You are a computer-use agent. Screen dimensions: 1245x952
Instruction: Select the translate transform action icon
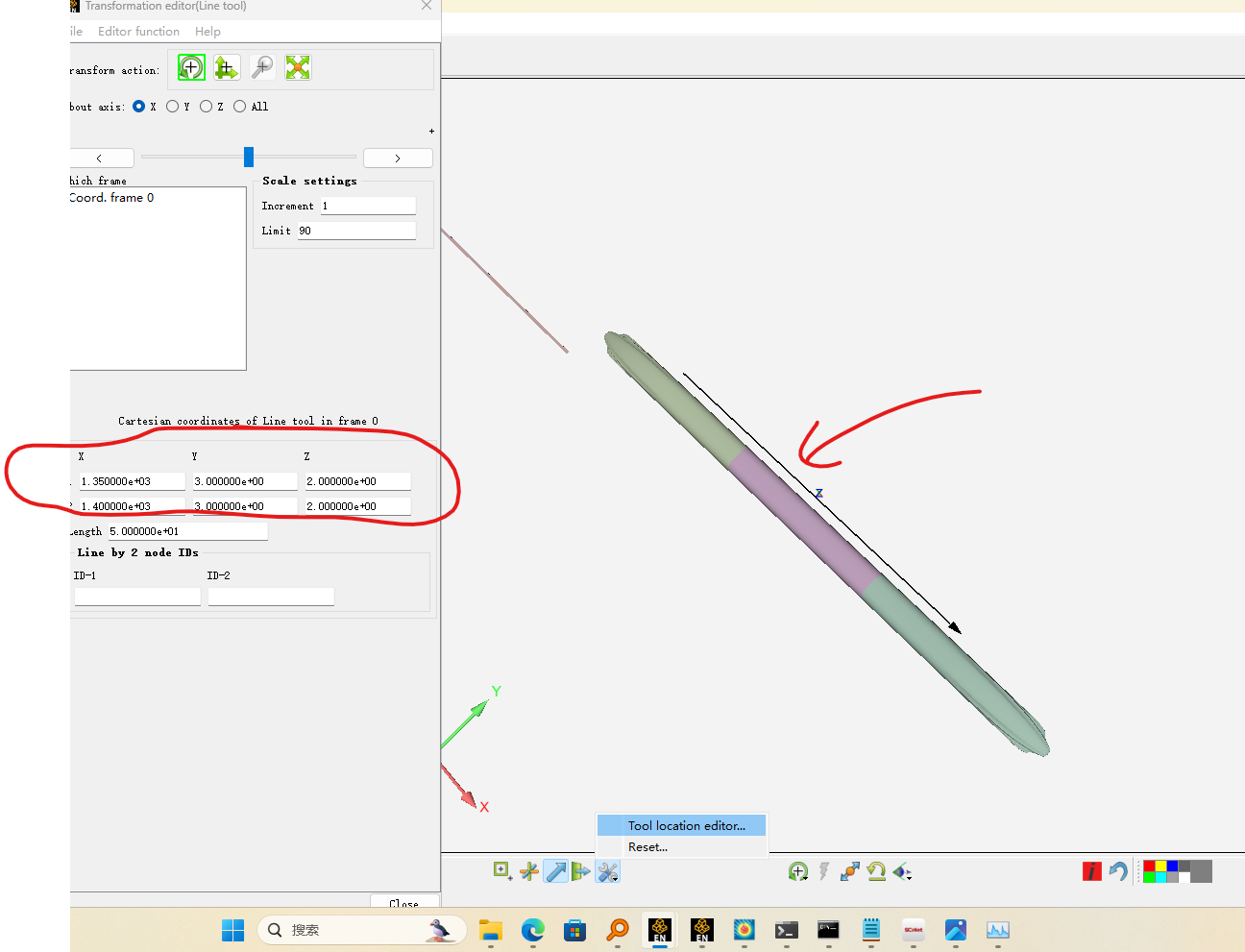point(226,67)
